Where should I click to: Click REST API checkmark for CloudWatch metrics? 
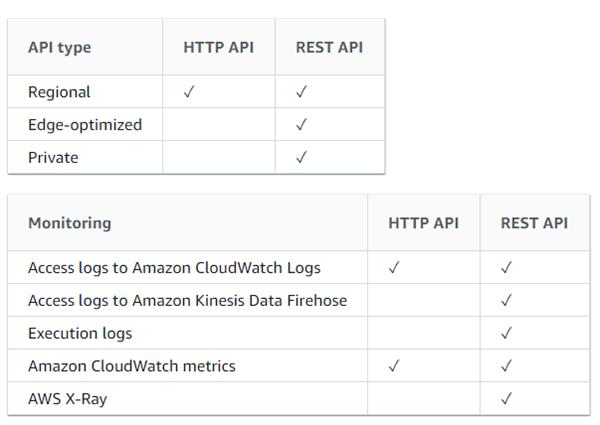tap(506, 366)
